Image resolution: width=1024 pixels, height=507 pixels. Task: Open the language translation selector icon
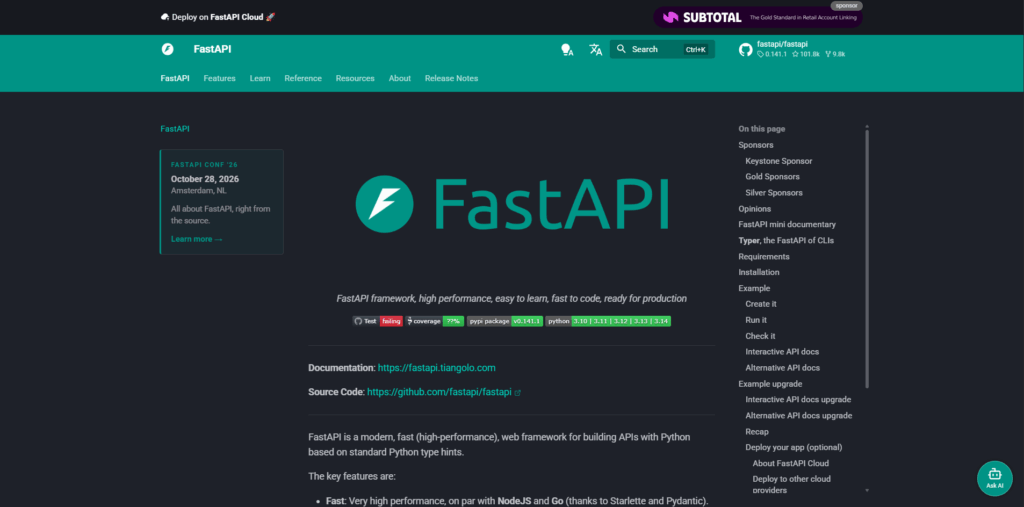coord(596,50)
